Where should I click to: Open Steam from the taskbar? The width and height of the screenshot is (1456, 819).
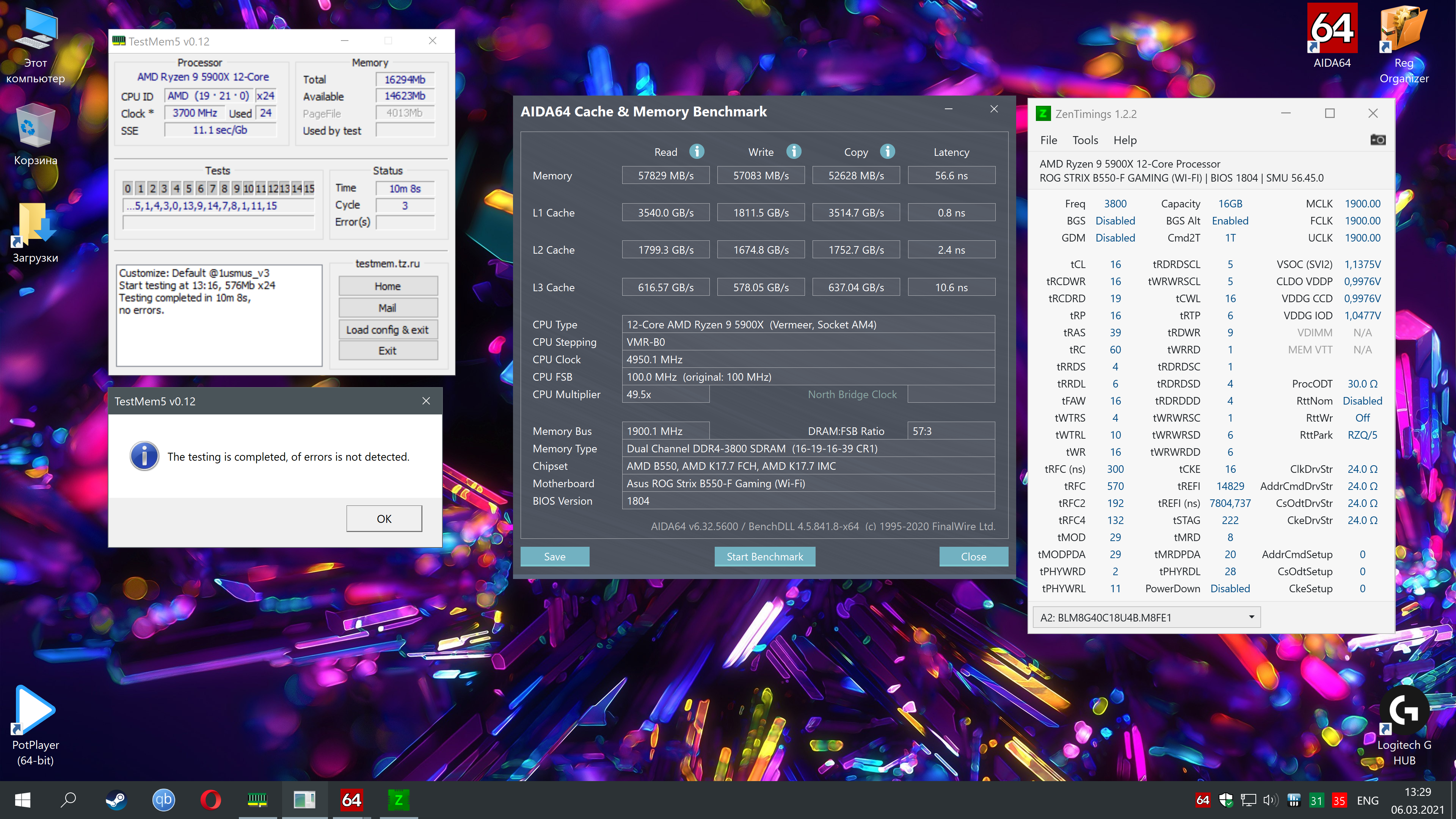[x=116, y=800]
